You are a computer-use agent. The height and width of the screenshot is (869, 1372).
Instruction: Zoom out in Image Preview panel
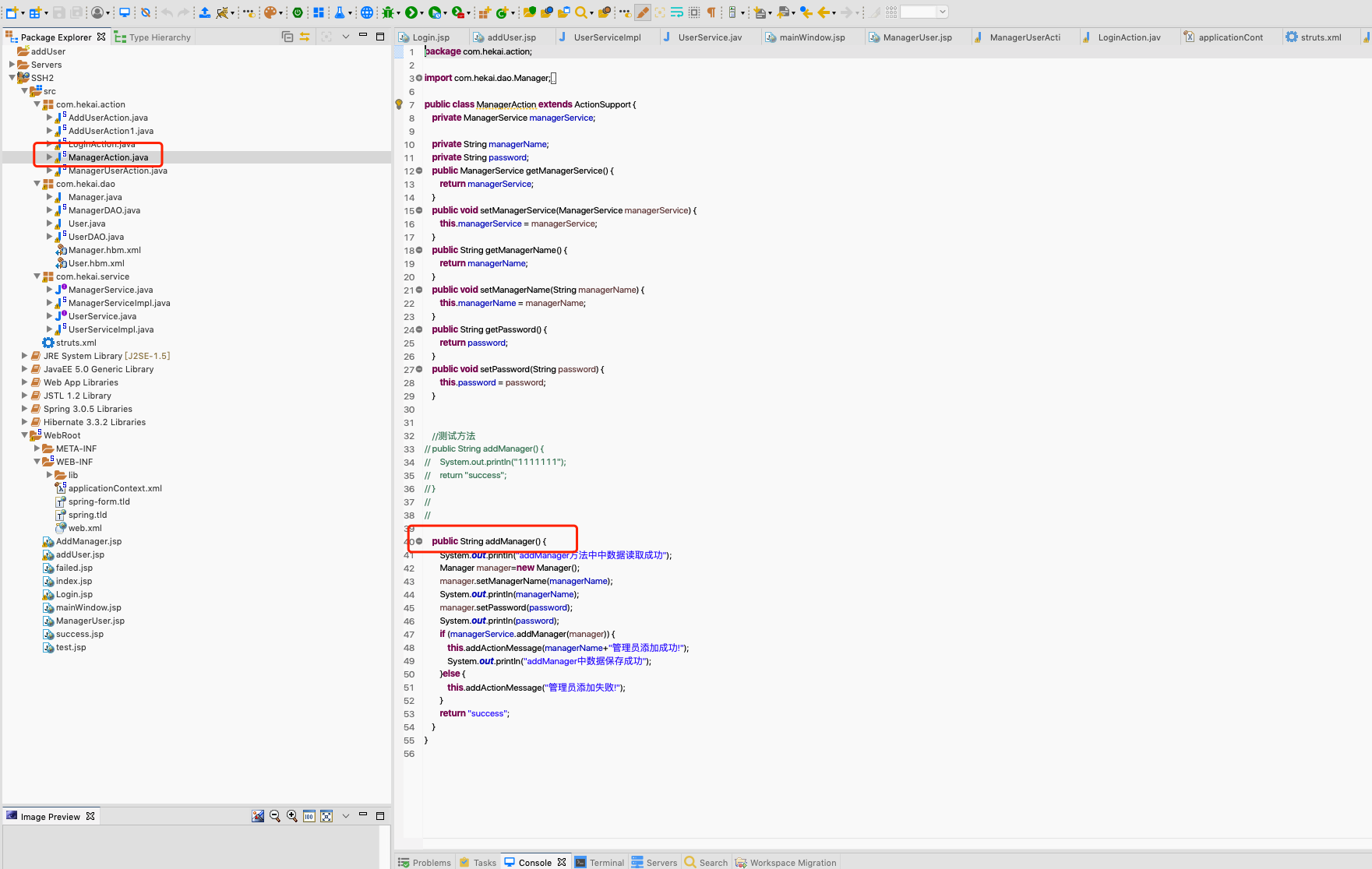coord(275,816)
